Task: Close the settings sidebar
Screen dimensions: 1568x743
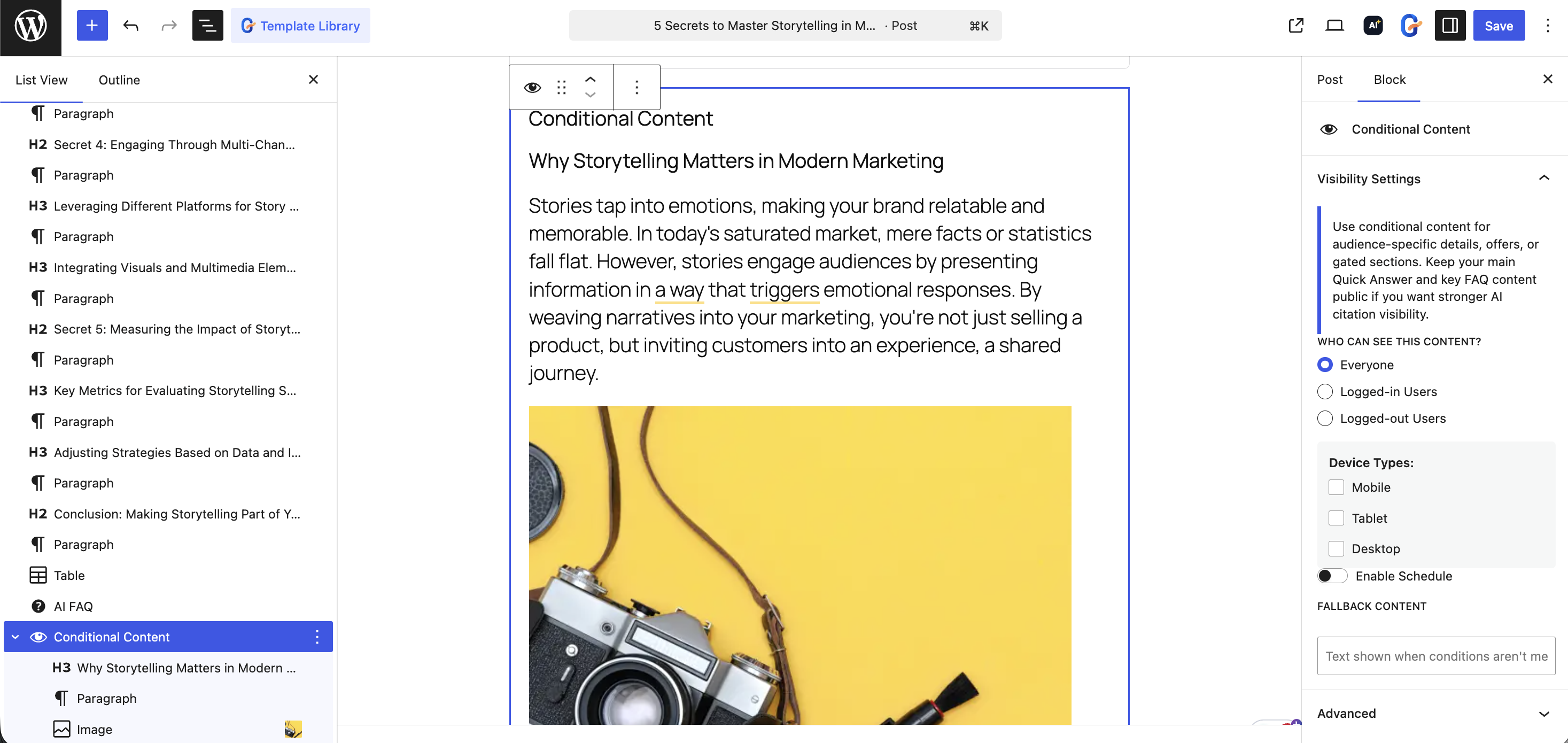Action: 1547,79
